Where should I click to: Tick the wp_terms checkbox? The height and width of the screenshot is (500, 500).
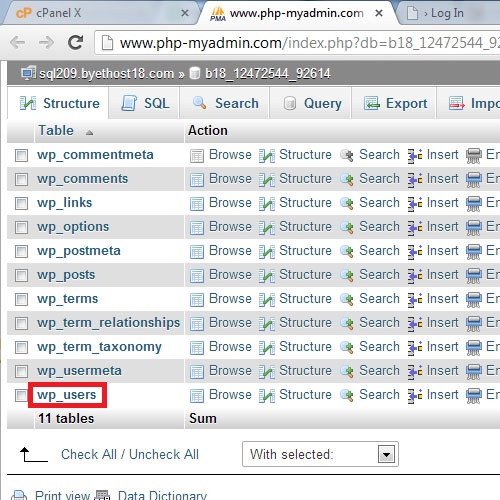tap(21, 299)
